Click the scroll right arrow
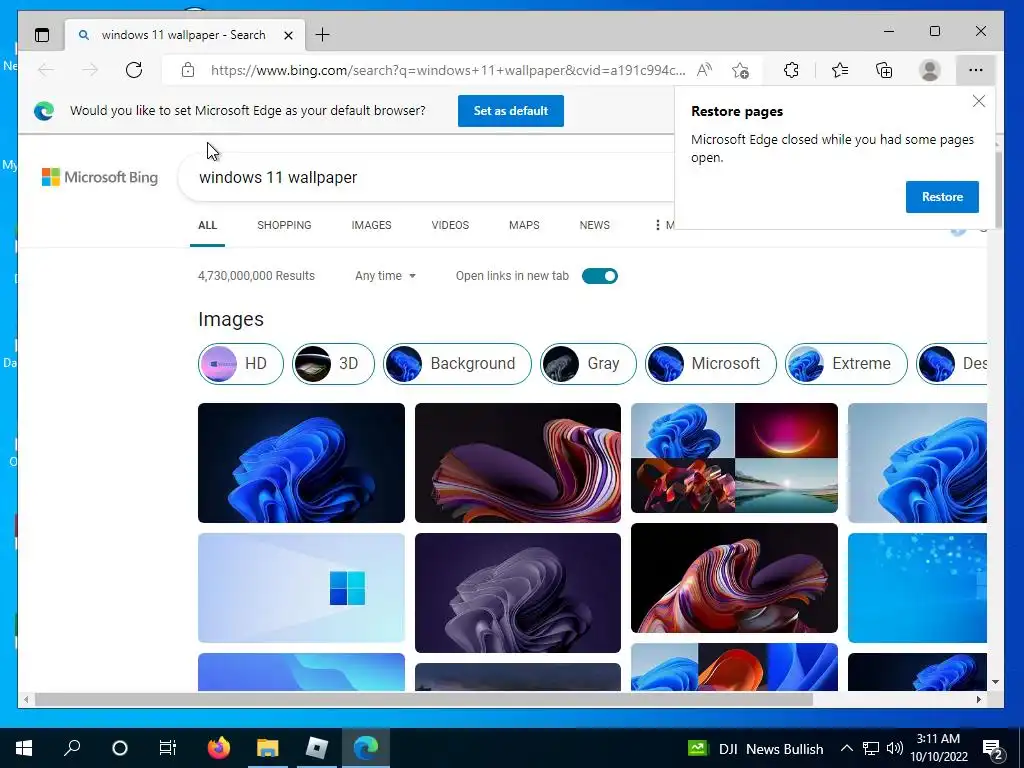Image resolution: width=1024 pixels, height=768 pixels. pyautogui.click(x=978, y=699)
